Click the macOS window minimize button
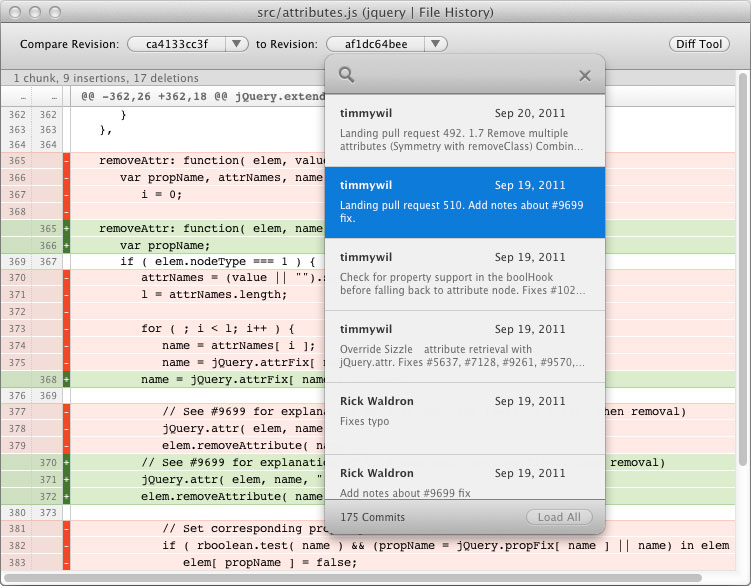The width and height of the screenshot is (751, 586). click(x=35, y=12)
